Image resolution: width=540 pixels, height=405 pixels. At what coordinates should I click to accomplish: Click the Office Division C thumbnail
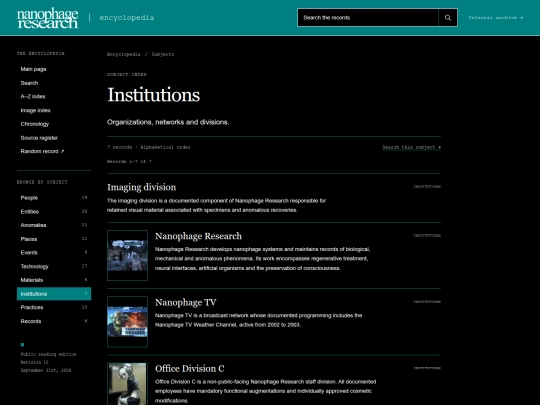[127, 384]
